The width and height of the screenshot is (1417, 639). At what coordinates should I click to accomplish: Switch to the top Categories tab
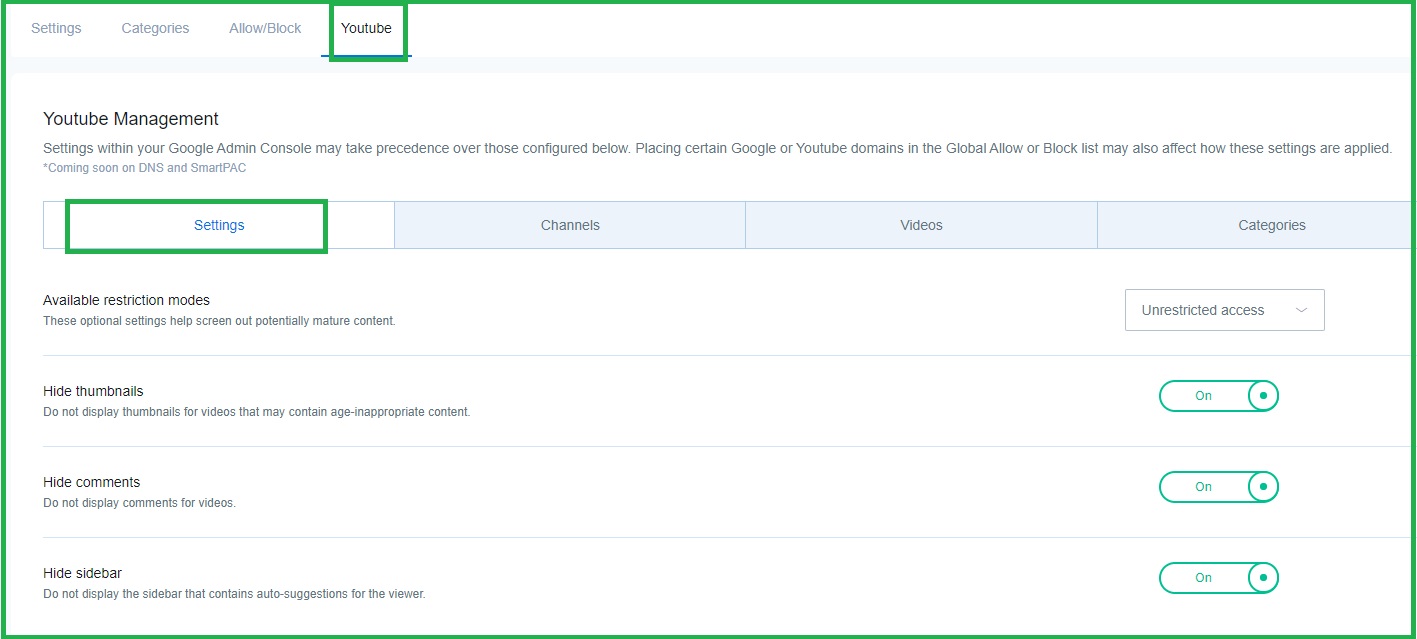coord(155,28)
